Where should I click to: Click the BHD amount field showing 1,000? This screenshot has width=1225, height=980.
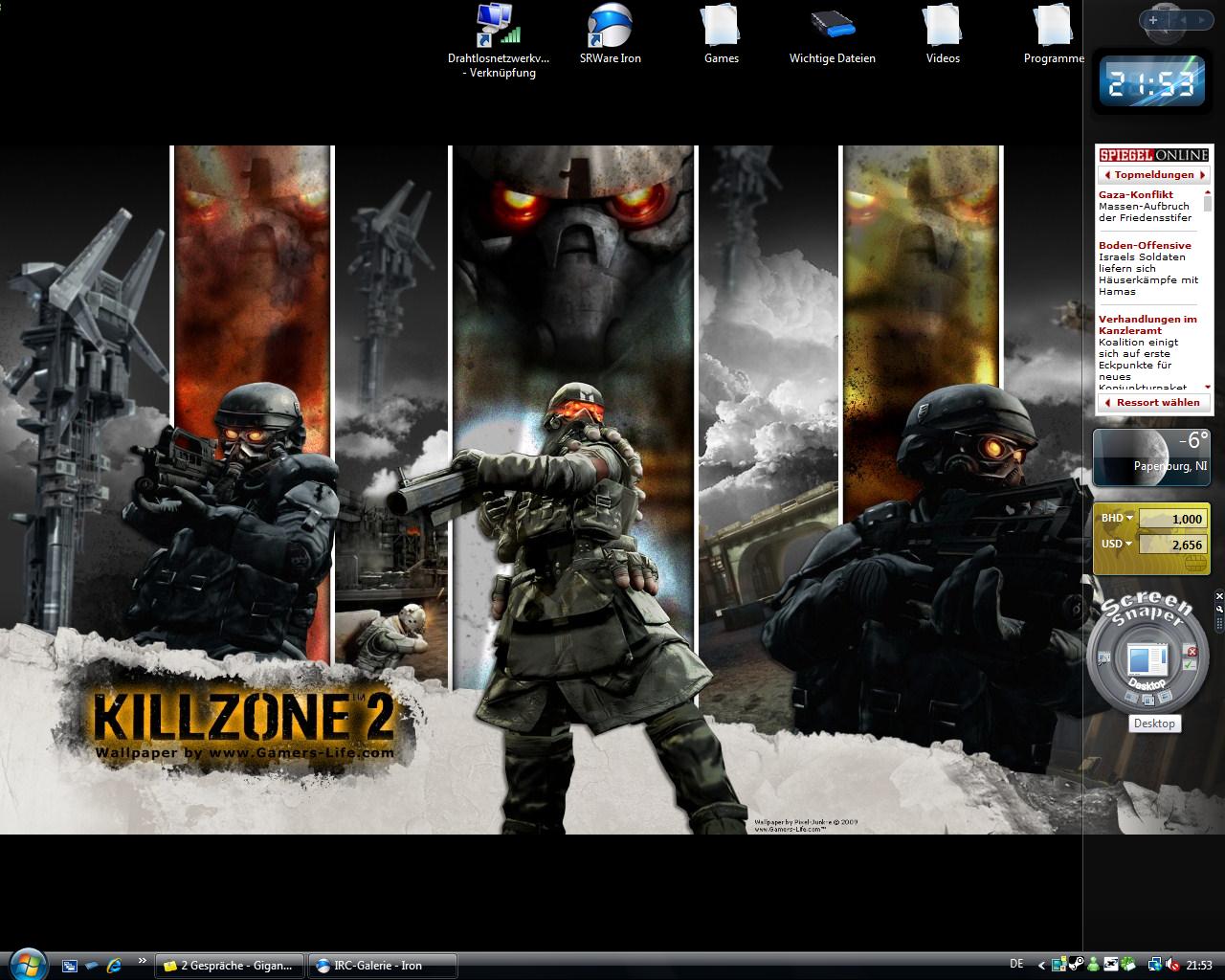[x=1172, y=519]
